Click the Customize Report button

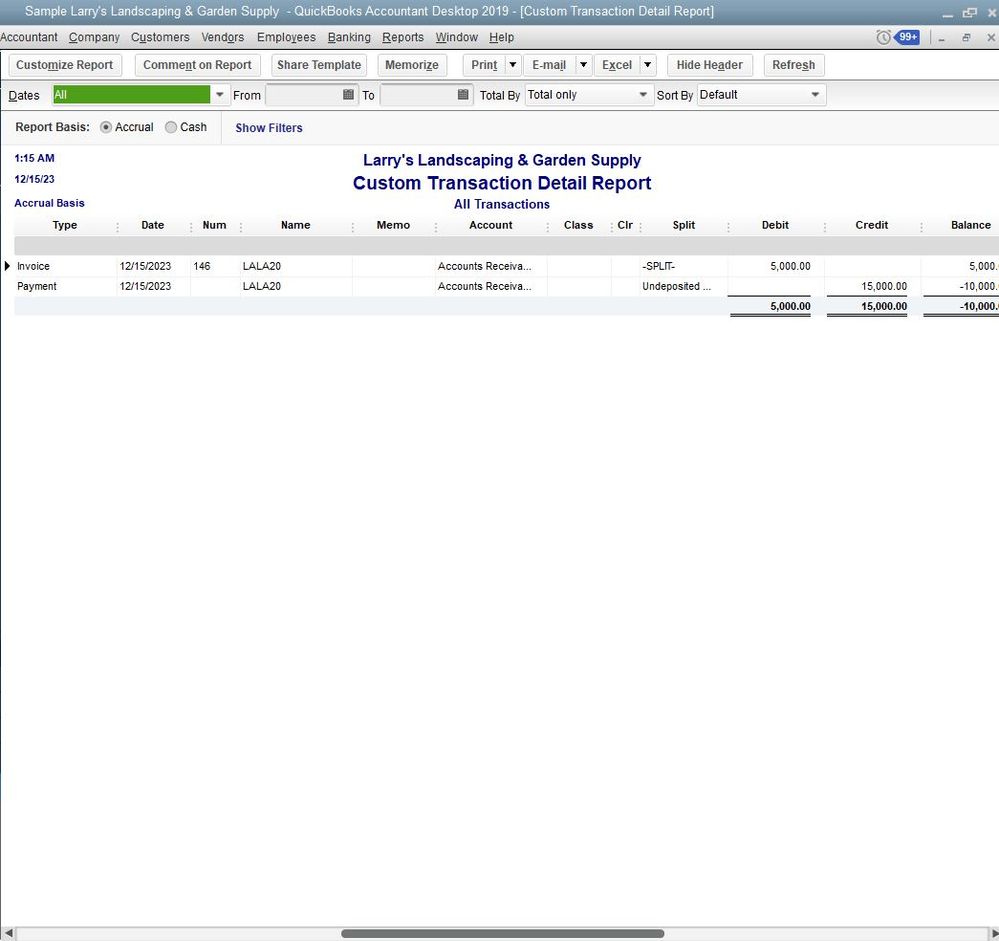65,65
